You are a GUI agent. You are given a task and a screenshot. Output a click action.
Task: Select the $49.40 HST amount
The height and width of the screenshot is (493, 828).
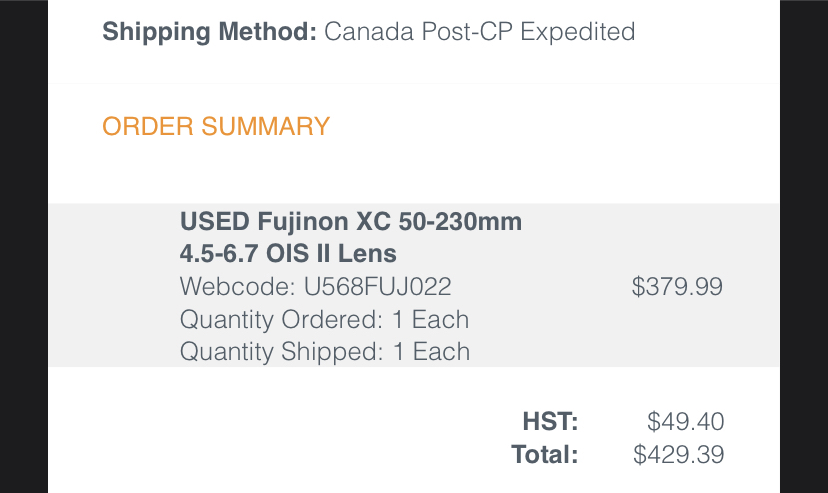point(685,421)
